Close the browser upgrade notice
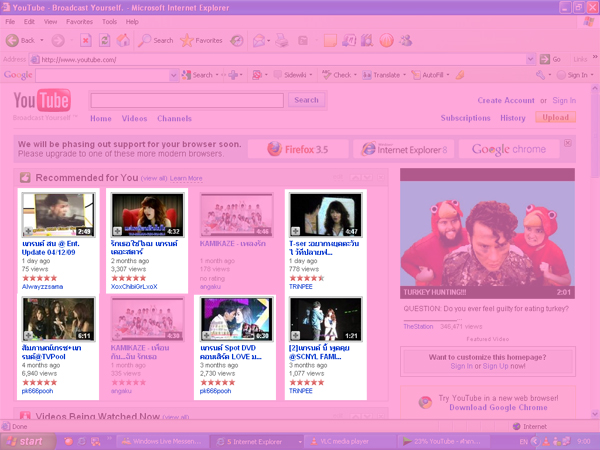 [568, 143]
